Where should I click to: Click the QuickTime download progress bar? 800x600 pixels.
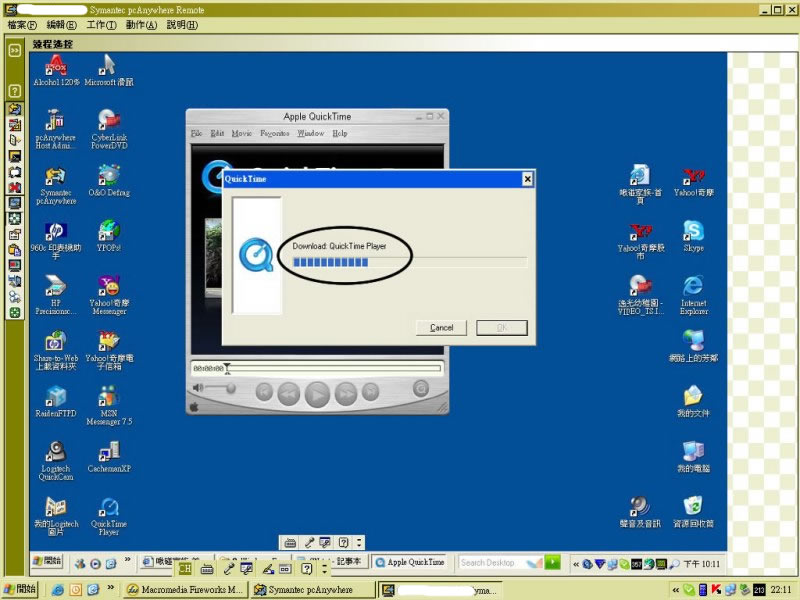pos(410,262)
